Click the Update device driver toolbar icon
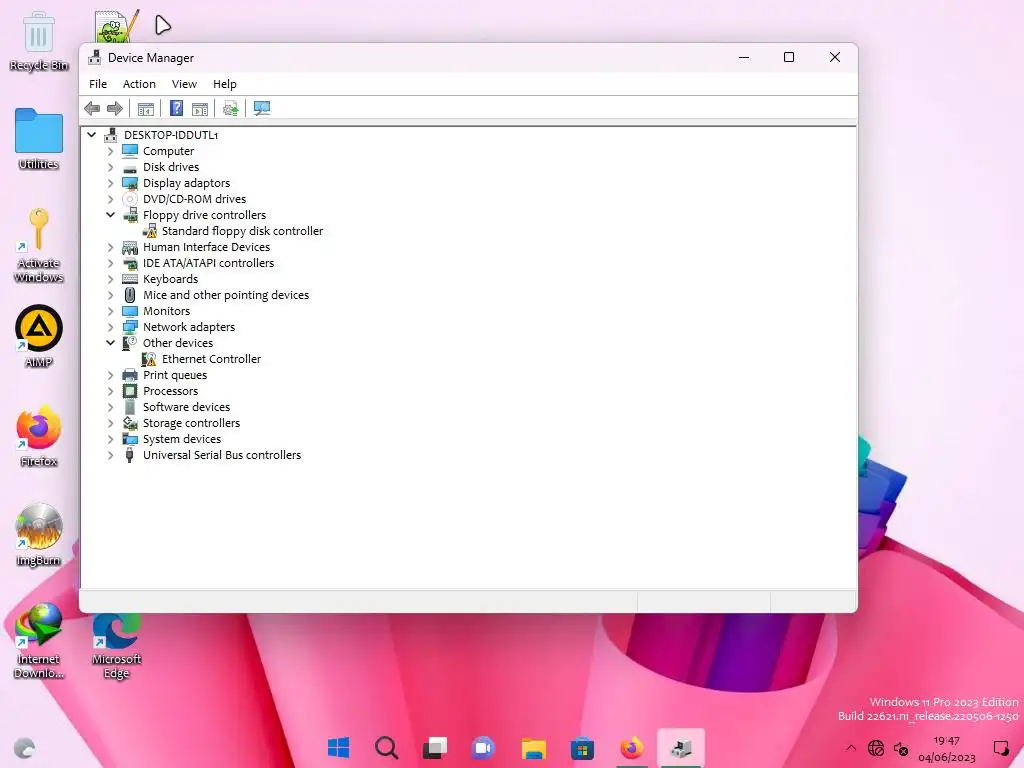1024x768 pixels. (231, 108)
